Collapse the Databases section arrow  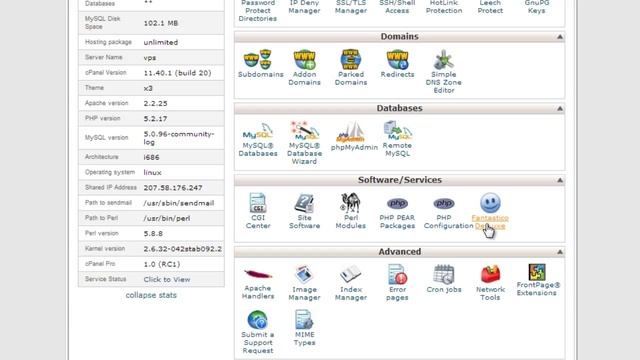(560, 109)
